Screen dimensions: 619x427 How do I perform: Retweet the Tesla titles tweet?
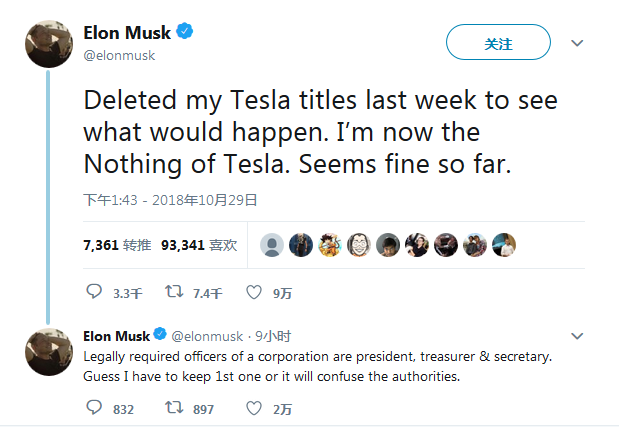coord(174,292)
